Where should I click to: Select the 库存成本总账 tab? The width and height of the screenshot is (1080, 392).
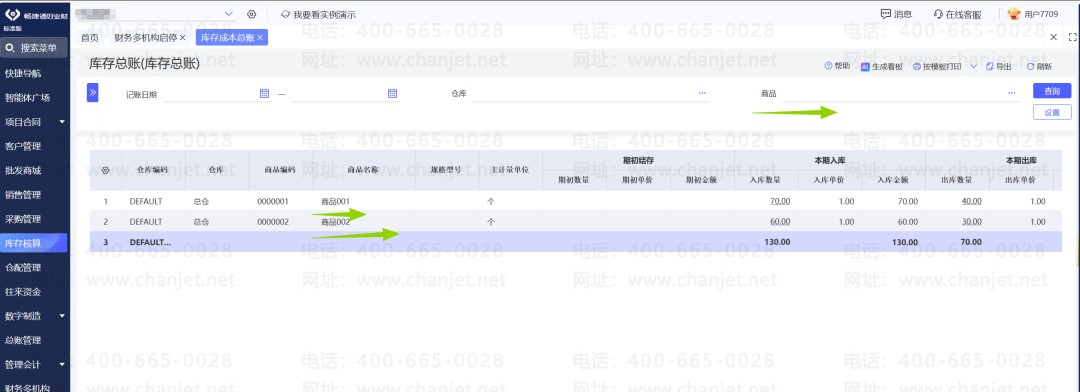pos(227,38)
